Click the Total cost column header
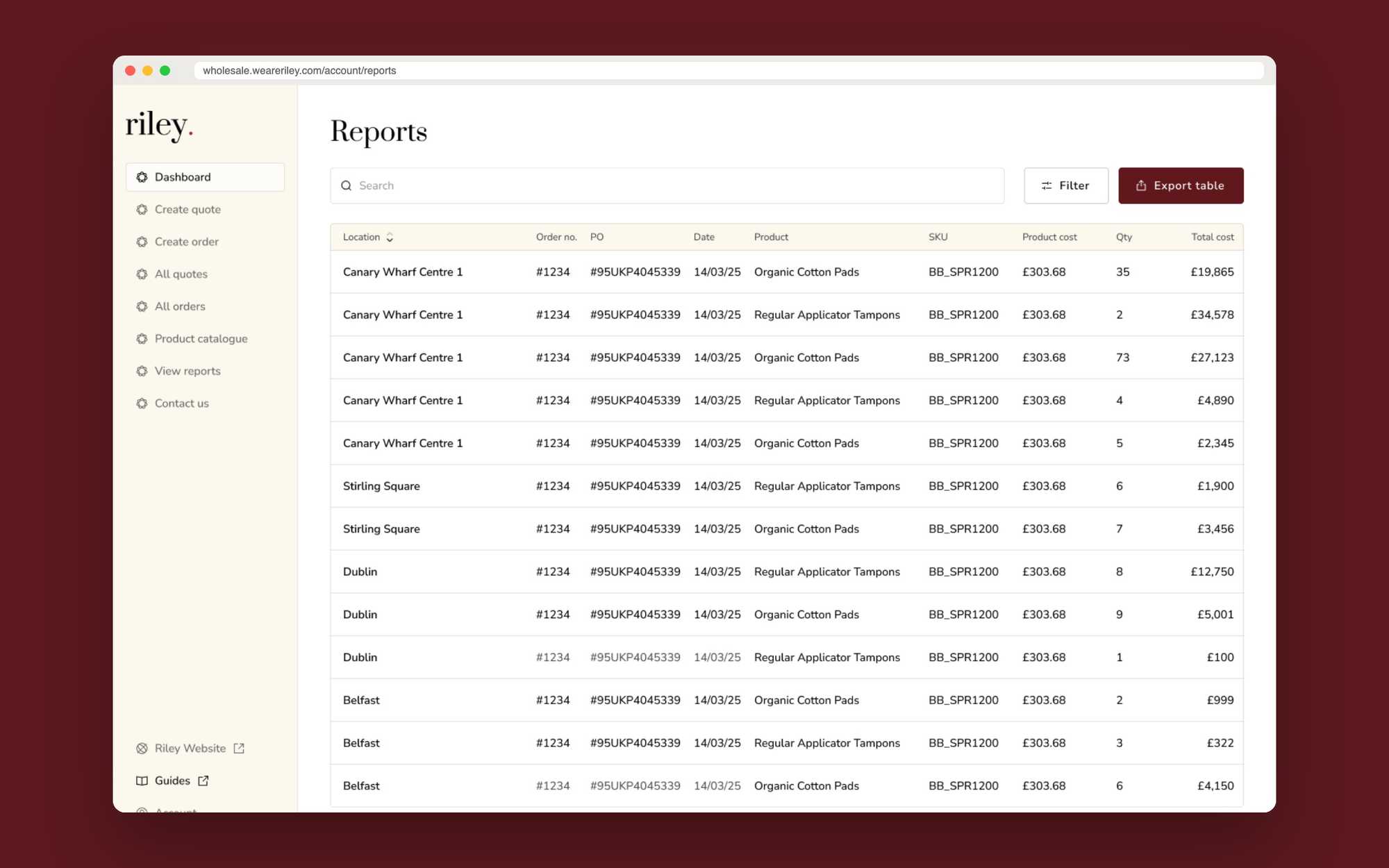The image size is (1389, 868). (1213, 237)
